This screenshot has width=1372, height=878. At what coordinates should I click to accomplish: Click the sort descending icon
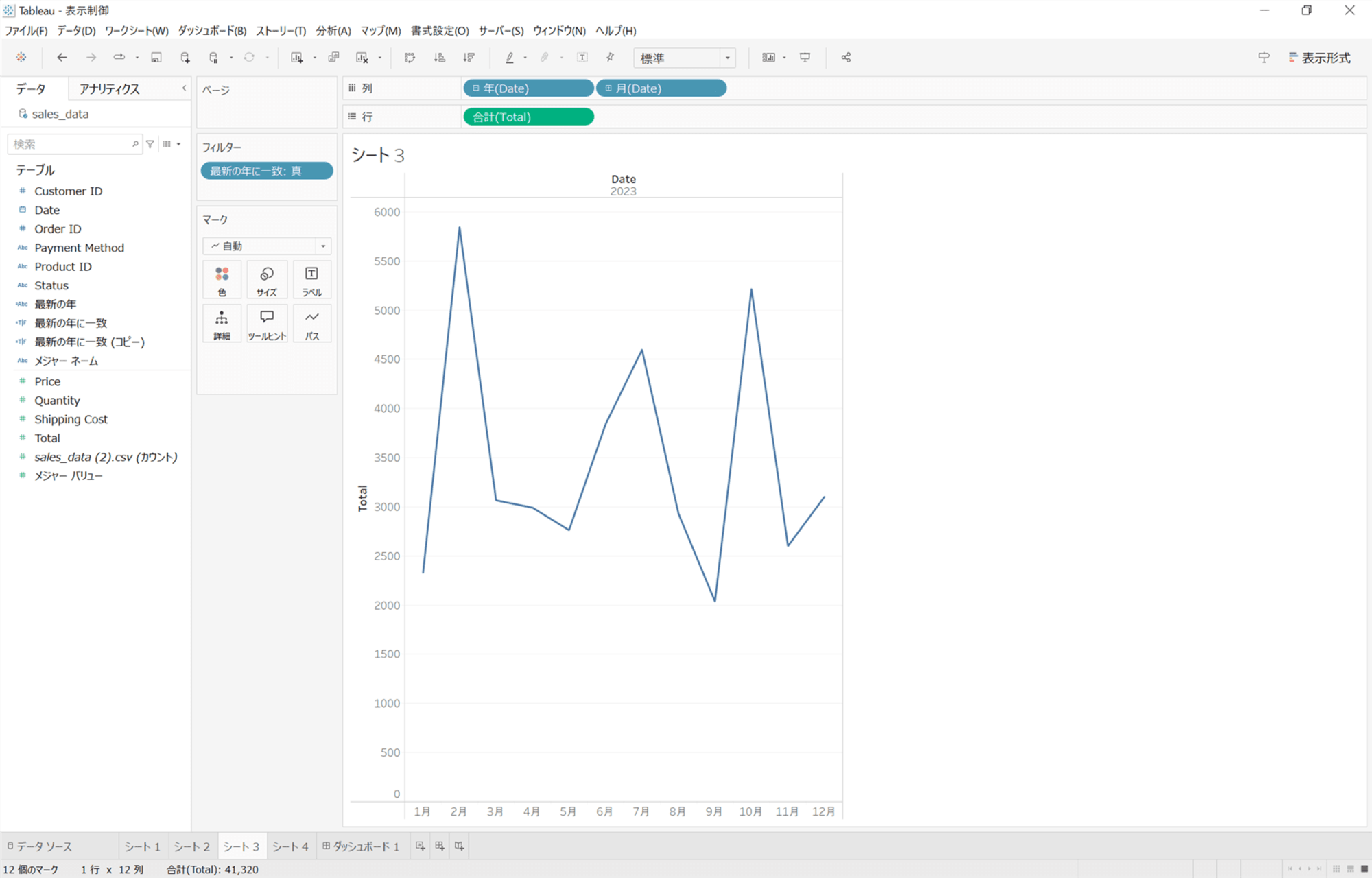pyautogui.click(x=469, y=58)
